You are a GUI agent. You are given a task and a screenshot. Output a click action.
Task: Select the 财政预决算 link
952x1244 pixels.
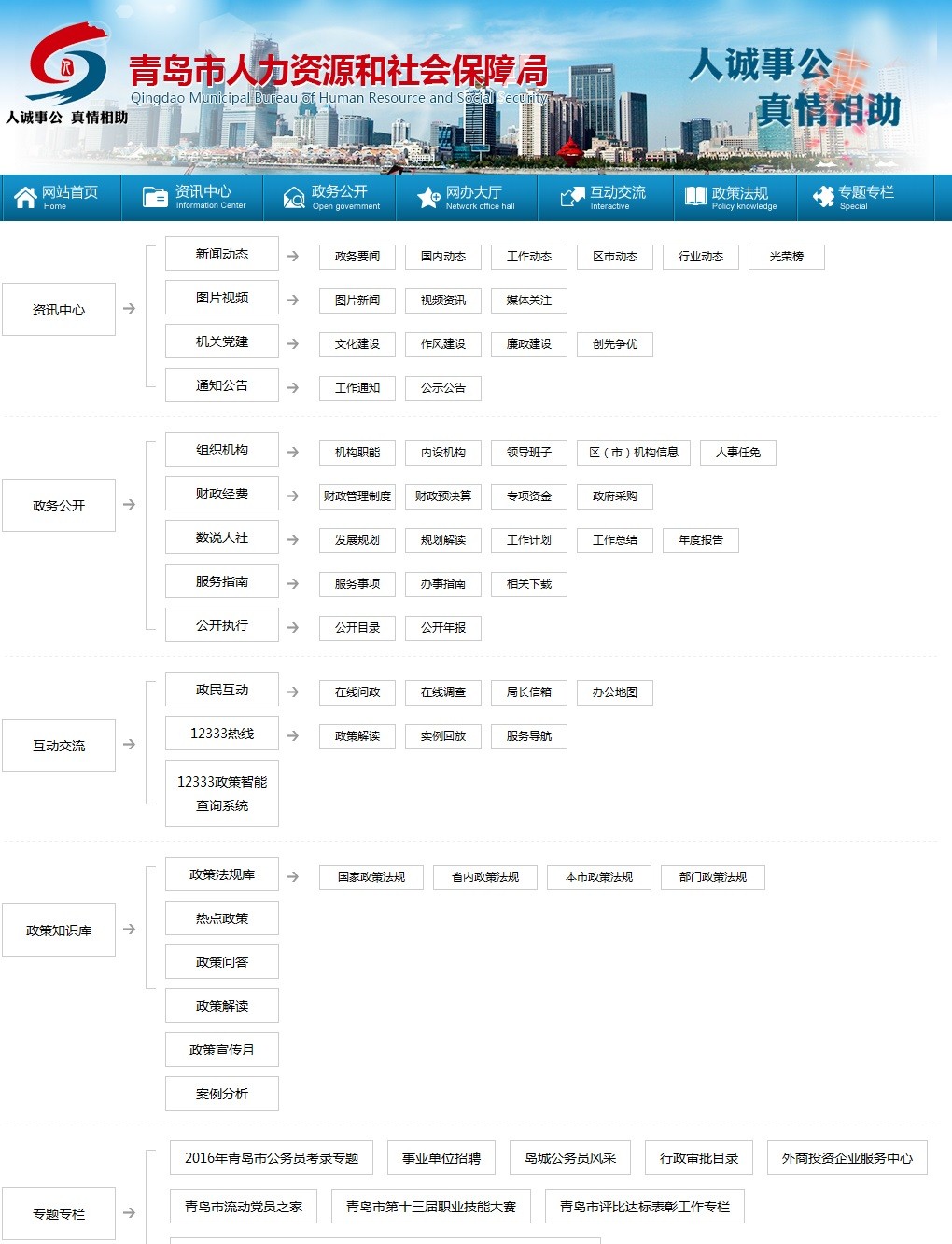443,496
